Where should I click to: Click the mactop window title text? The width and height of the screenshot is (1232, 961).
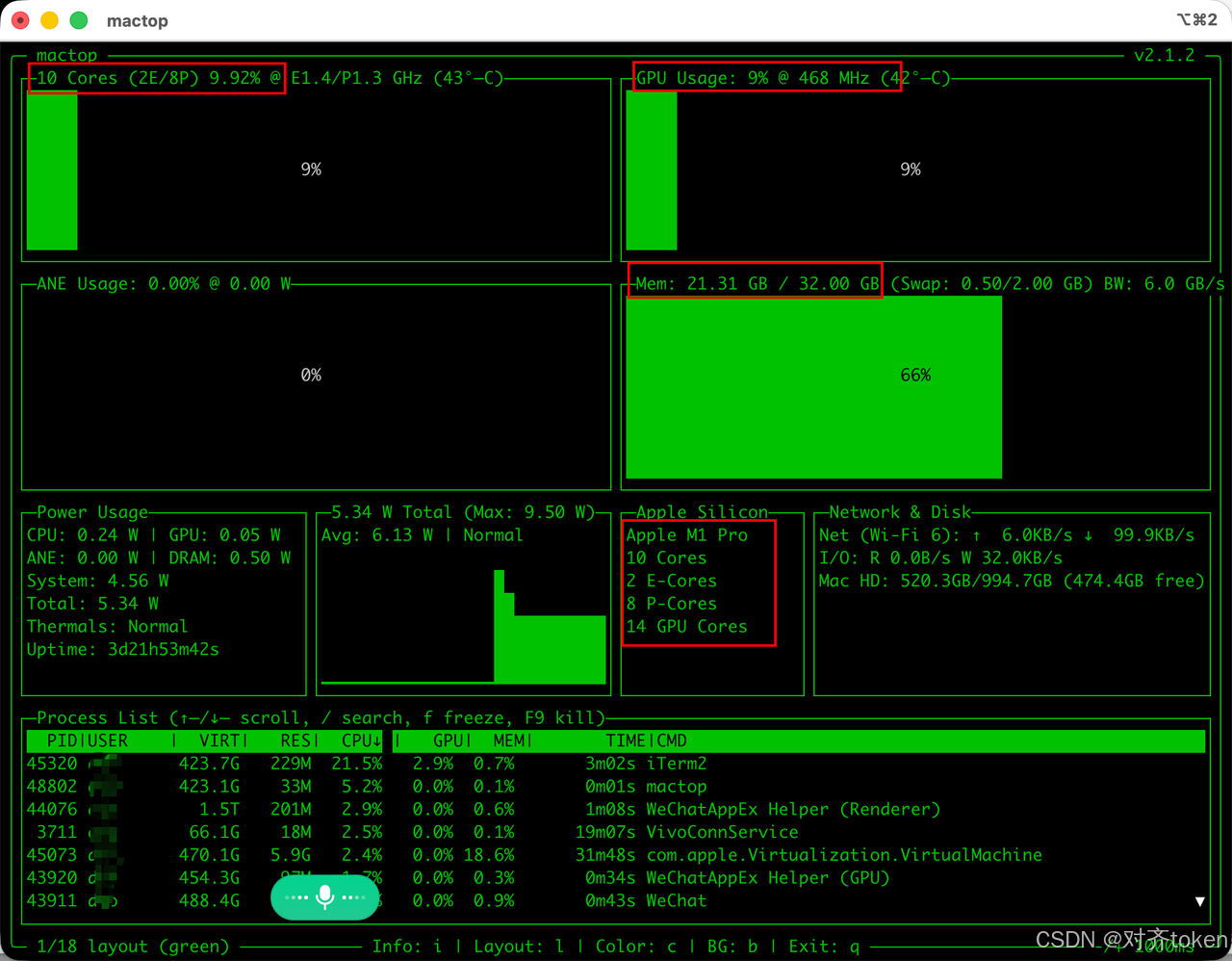tap(138, 20)
